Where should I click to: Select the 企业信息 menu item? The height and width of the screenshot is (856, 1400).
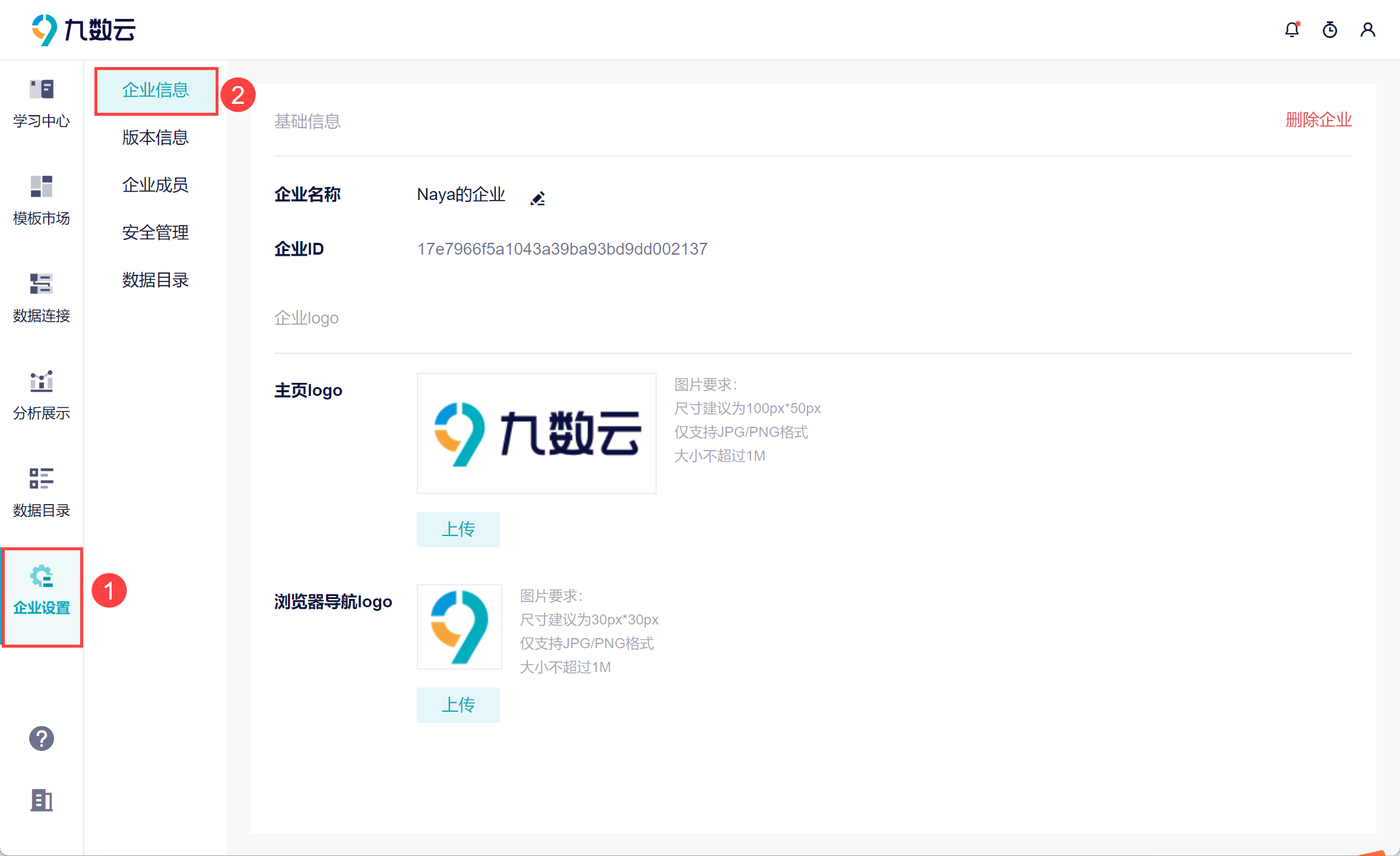[156, 90]
